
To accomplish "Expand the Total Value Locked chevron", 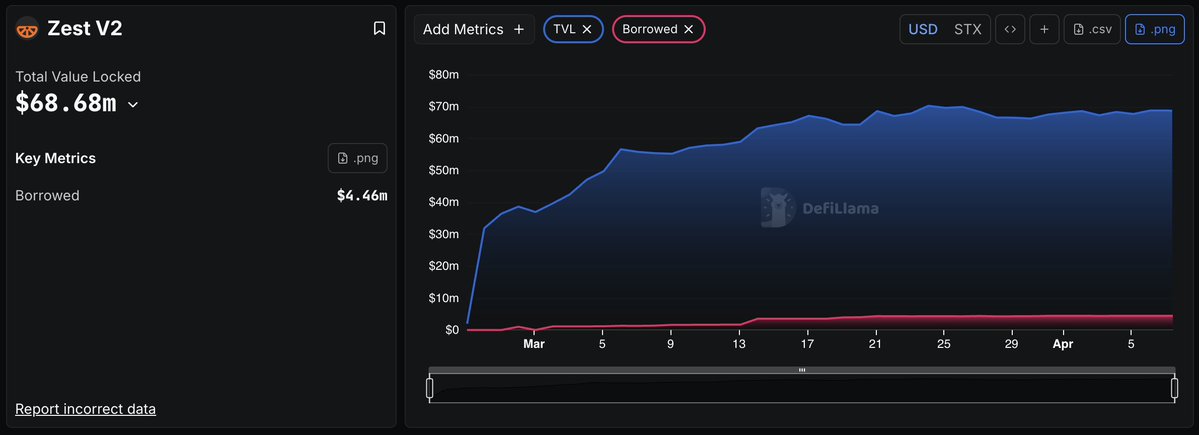I will coord(132,104).
